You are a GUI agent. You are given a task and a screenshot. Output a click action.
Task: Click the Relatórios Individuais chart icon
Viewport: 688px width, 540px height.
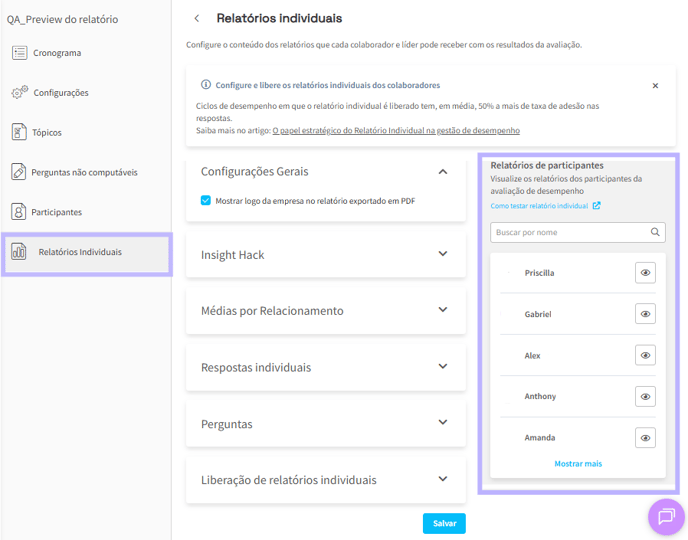coord(18,252)
